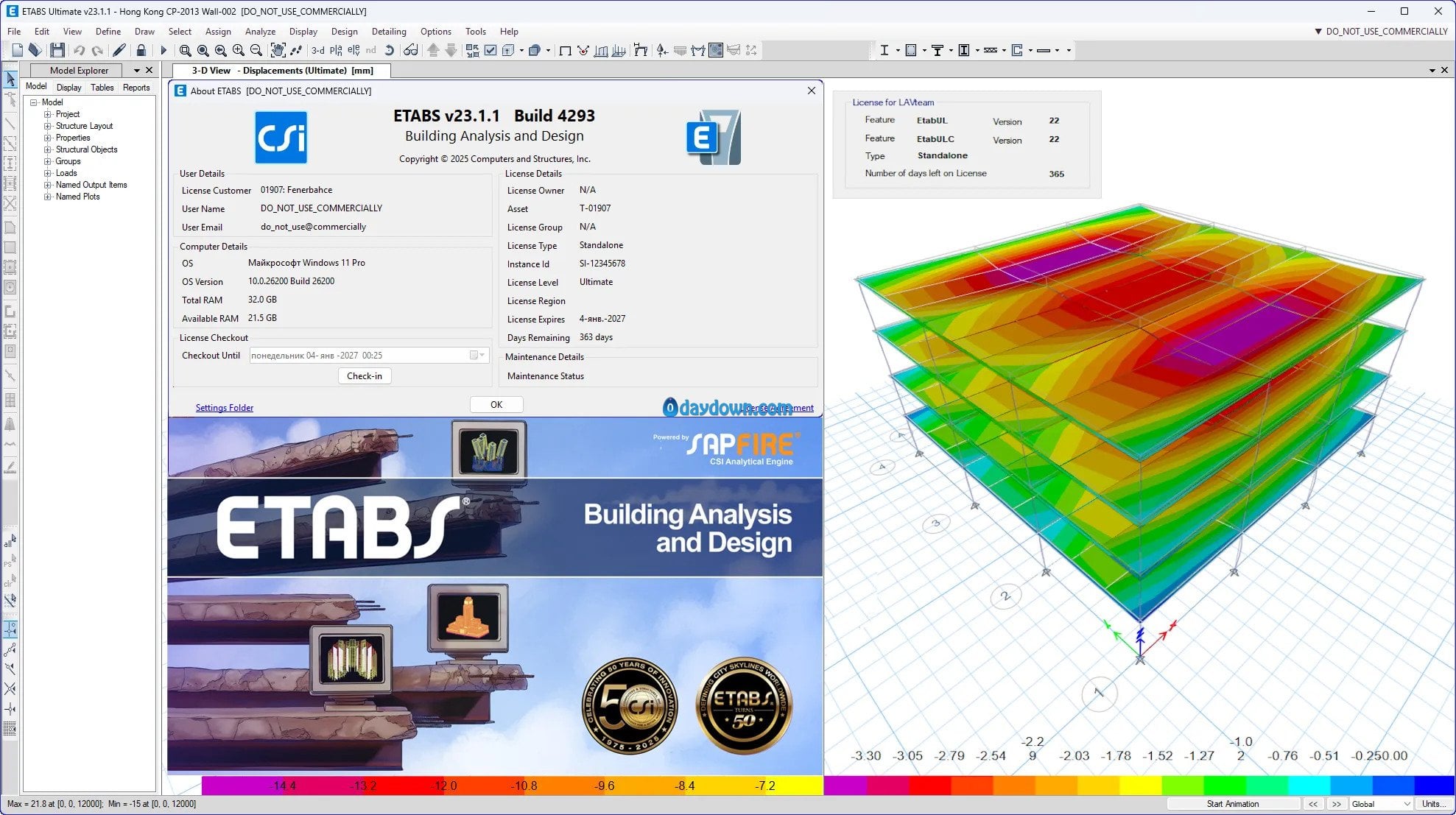The height and width of the screenshot is (815, 1456).
Task: Click the New Model toolbar icon
Action: pyautogui.click(x=18, y=50)
